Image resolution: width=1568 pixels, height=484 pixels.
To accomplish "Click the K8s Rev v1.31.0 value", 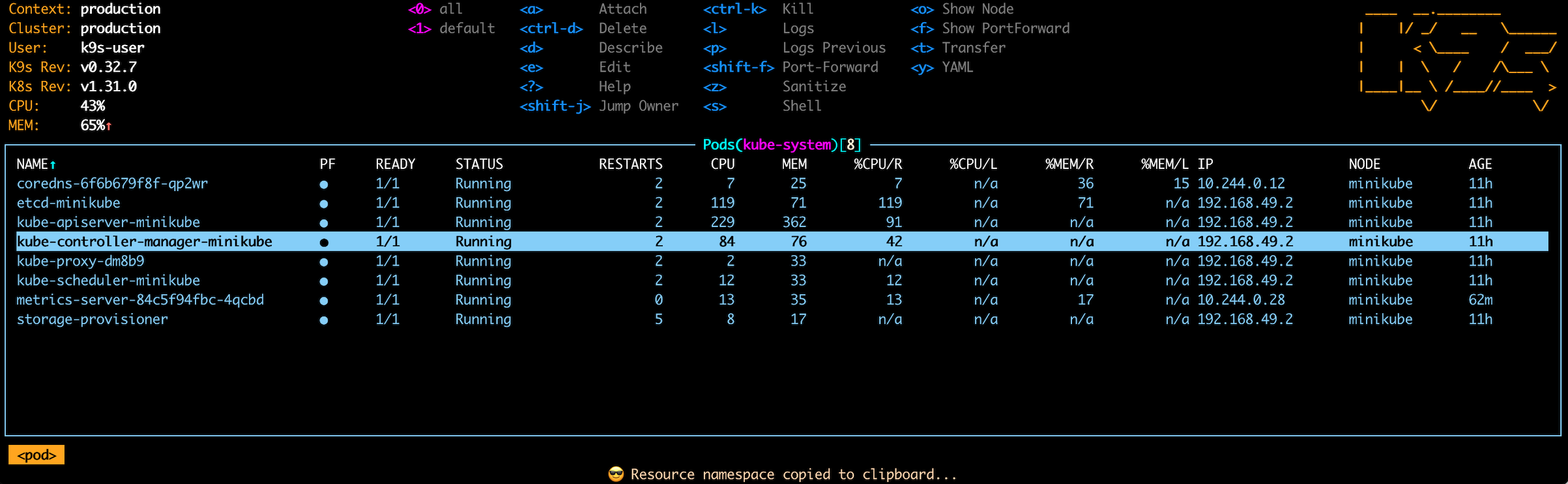I will coord(109,87).
